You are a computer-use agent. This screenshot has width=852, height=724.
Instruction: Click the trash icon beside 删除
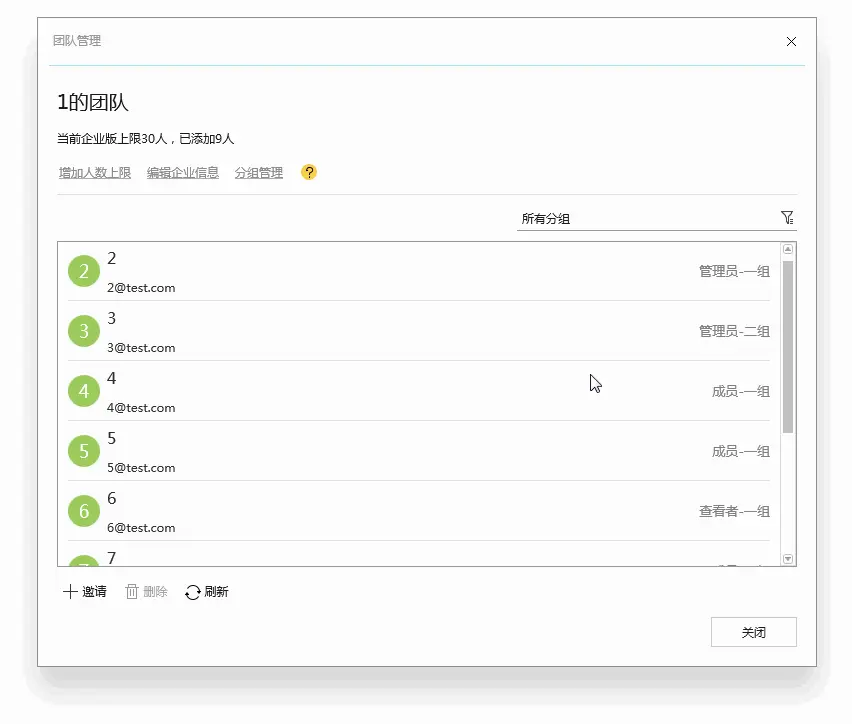tap(130, 591)
